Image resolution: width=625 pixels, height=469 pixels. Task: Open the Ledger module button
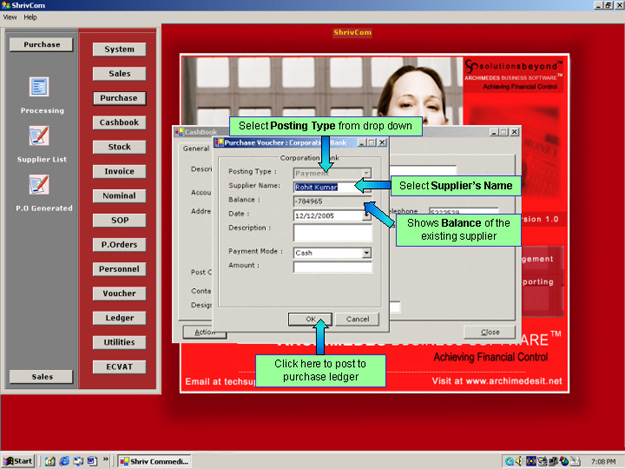119,318
